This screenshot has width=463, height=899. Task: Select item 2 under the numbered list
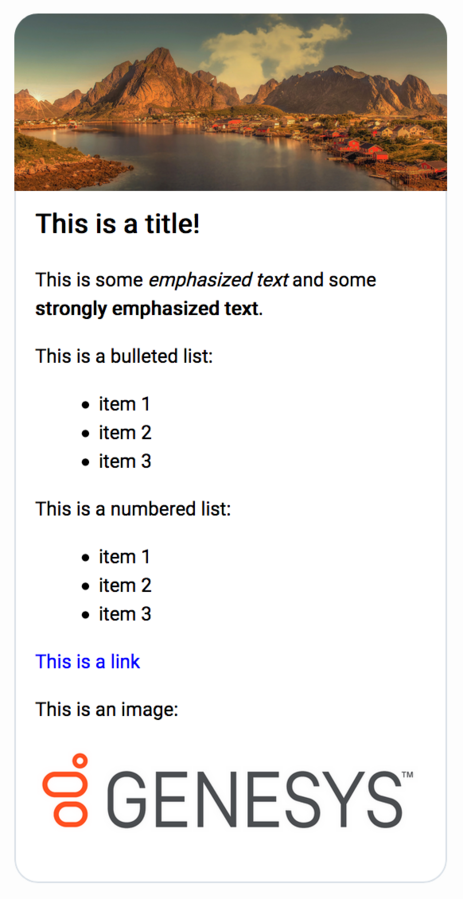(x=125, y=585)
